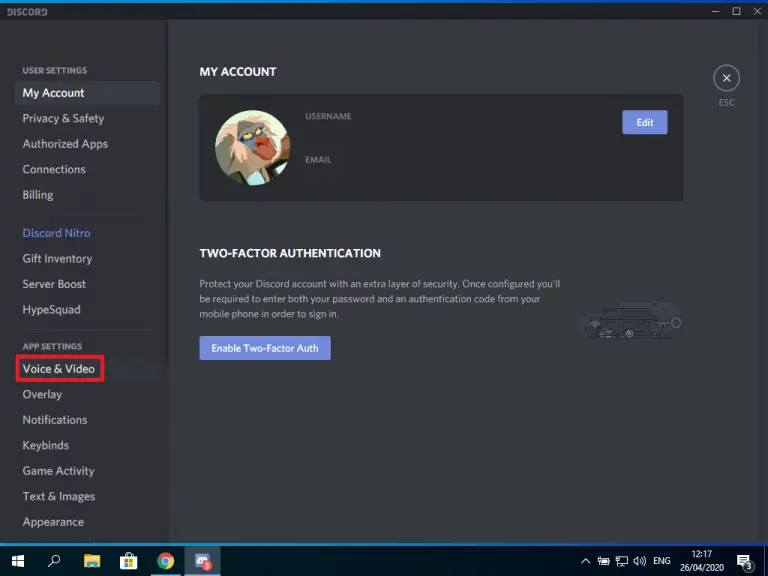
Task: Go to Privacy & Safety settings
Action: [x=63, y=119]
